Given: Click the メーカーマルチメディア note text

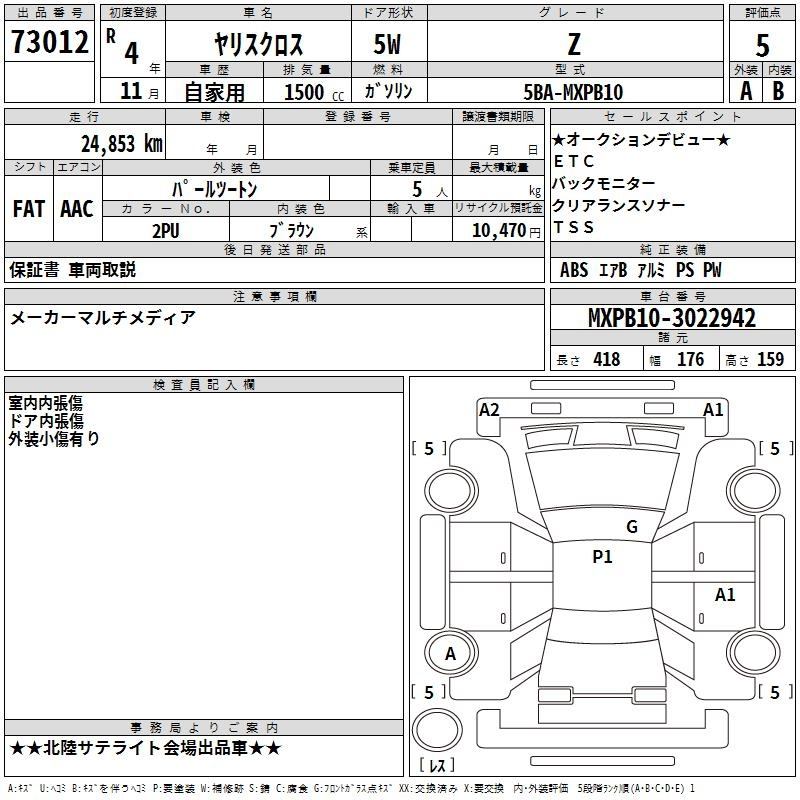Looking at the screenshot, I should coord(103,318).
